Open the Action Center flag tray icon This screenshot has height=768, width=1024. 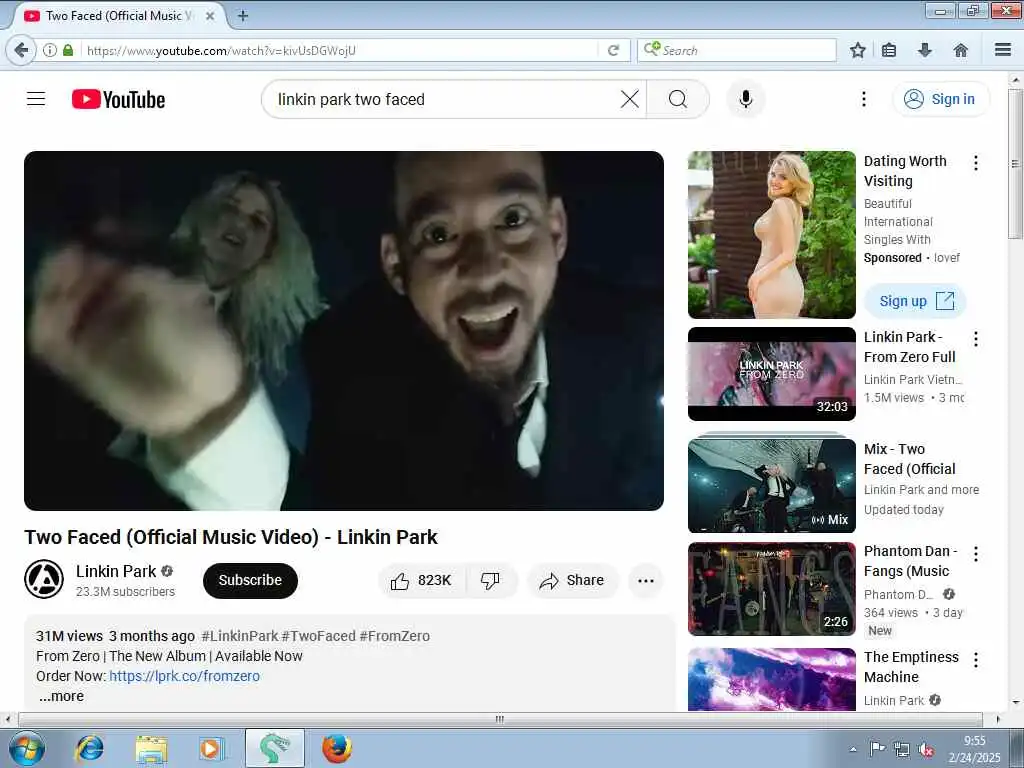click(x=877, y=750)
